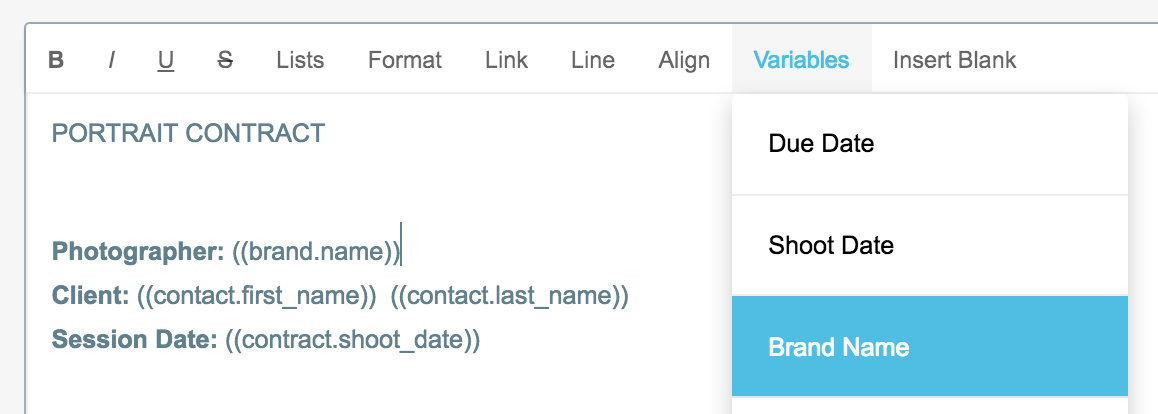Select Due Date variable

[821, 144]
